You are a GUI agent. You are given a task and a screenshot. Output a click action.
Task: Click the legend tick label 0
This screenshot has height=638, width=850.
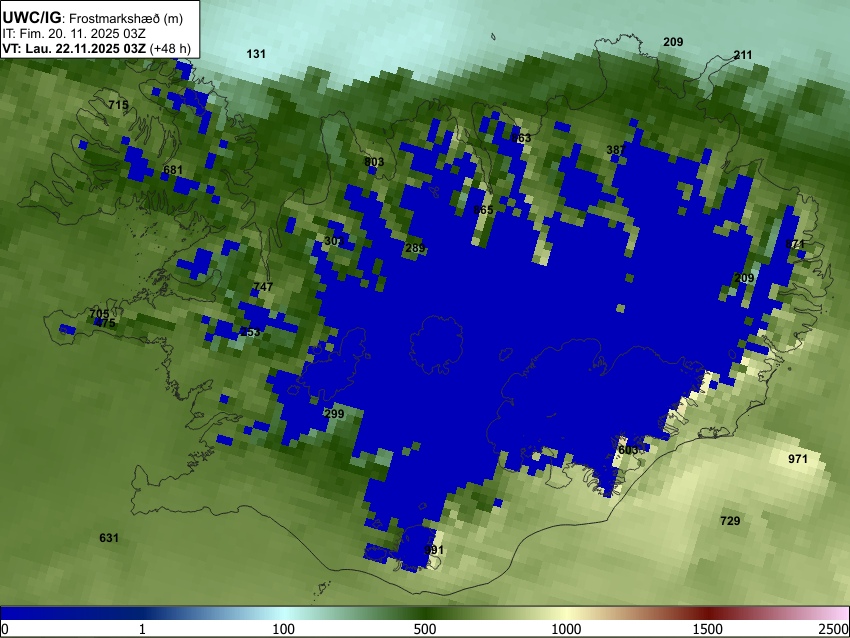[x=5, y=629]
